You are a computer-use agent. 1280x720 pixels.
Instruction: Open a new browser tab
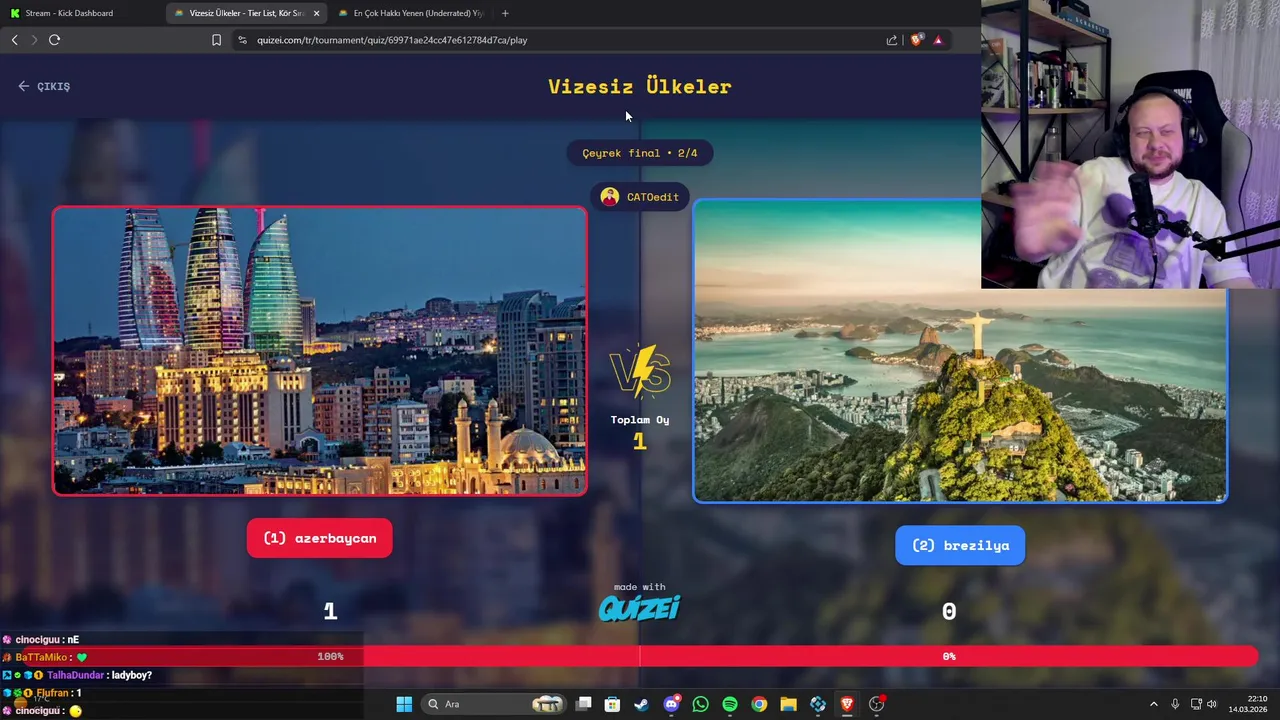pyautogui.click(x=505, y=13)
